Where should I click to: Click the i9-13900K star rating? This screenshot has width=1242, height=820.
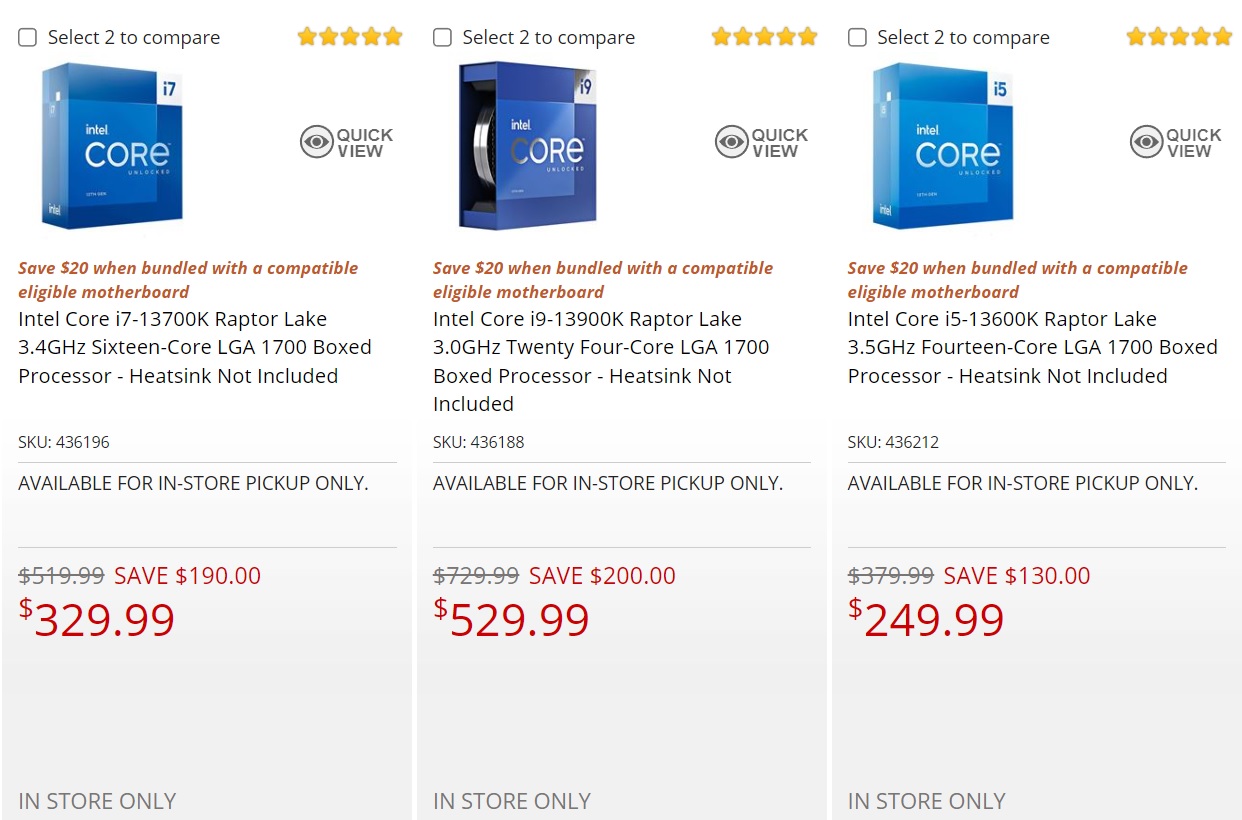tap(765, 37)
